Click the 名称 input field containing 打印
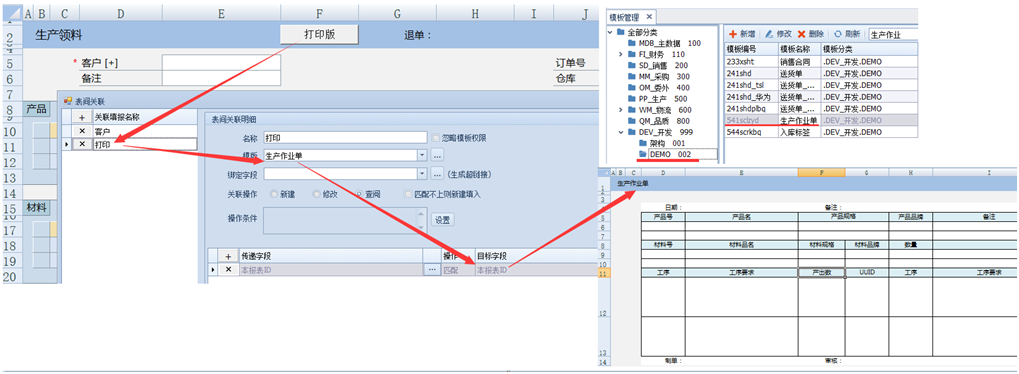 pyautogui.click(x=345, y=138)
